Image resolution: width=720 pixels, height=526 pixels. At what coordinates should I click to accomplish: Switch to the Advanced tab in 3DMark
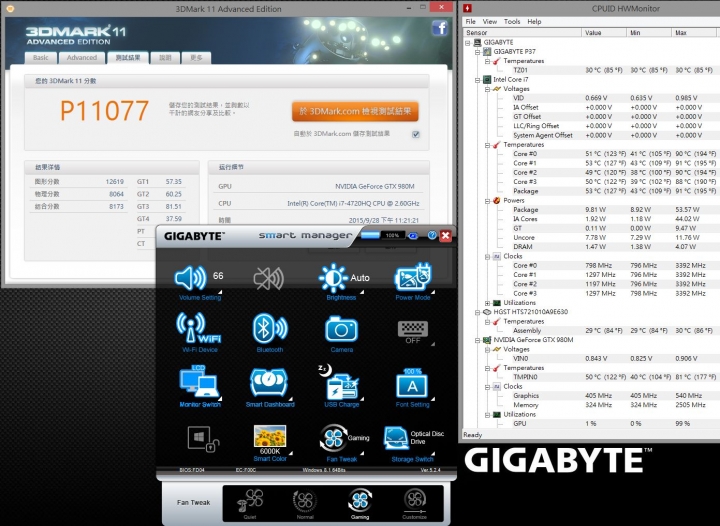pos(82,57)
